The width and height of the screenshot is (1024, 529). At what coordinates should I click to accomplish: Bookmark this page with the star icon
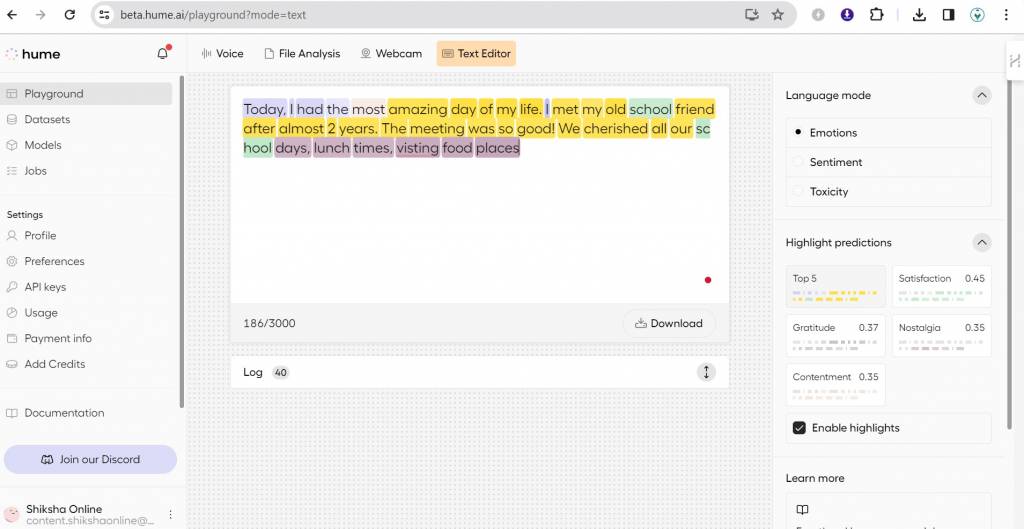778,15
